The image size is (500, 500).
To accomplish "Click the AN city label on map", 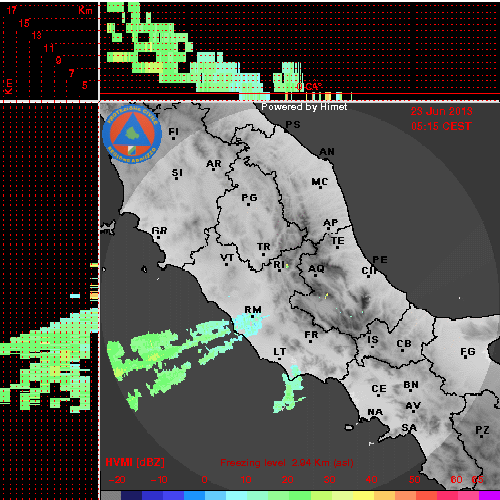I will pyautogui.click(x=327, y=152).
